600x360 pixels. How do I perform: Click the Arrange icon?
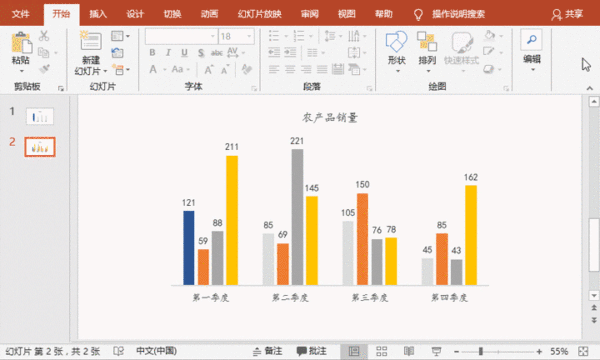coord(427,42)
